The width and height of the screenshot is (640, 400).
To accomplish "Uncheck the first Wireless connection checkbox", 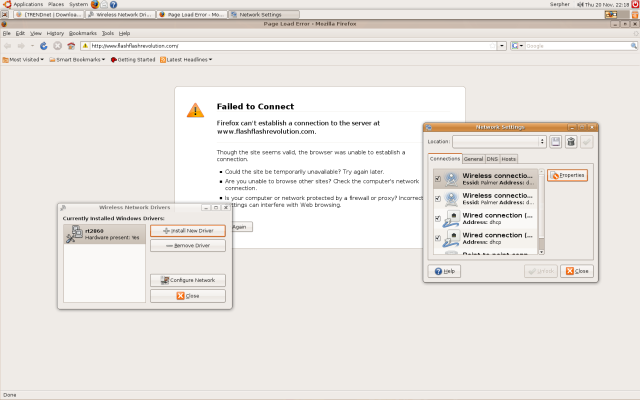I will tap(438, 179).
